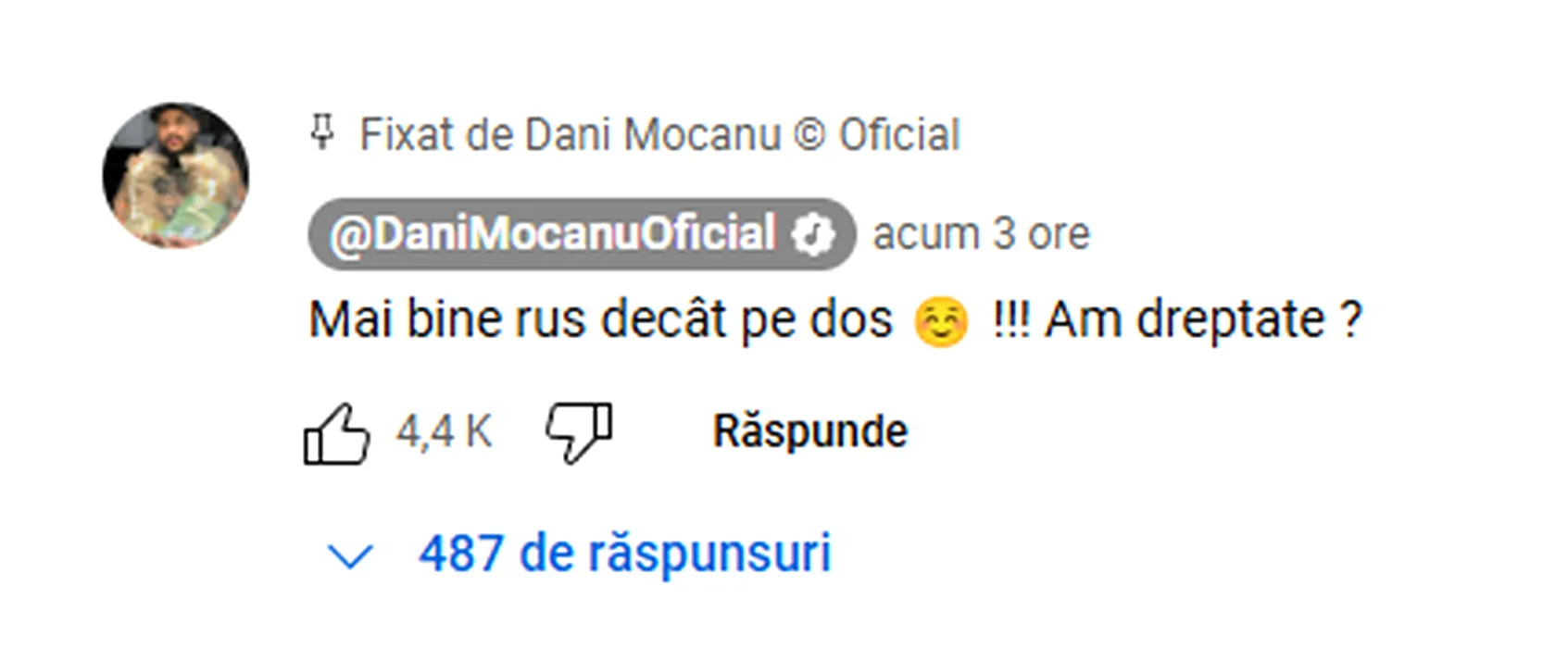The image size is (1568, 648).
Task: Like the comment with thumbs-up icon
Action: click(336, 433)
